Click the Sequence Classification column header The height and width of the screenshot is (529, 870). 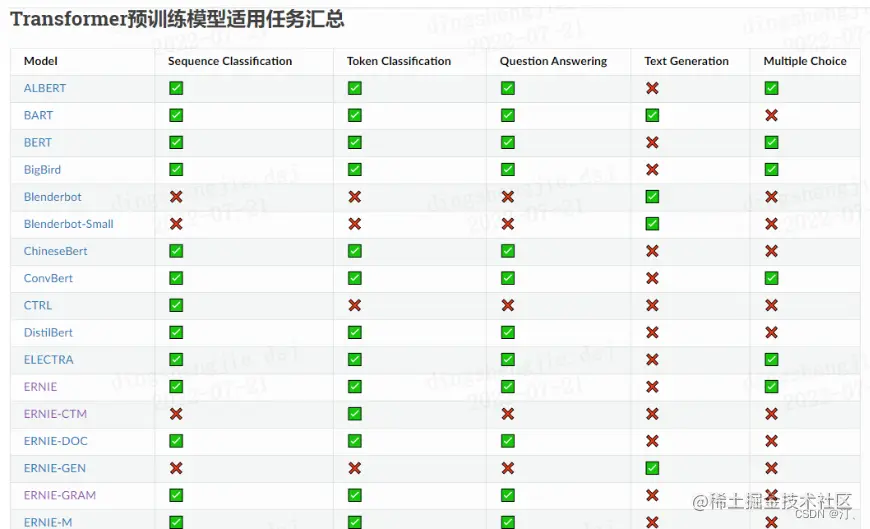point(230,61)
